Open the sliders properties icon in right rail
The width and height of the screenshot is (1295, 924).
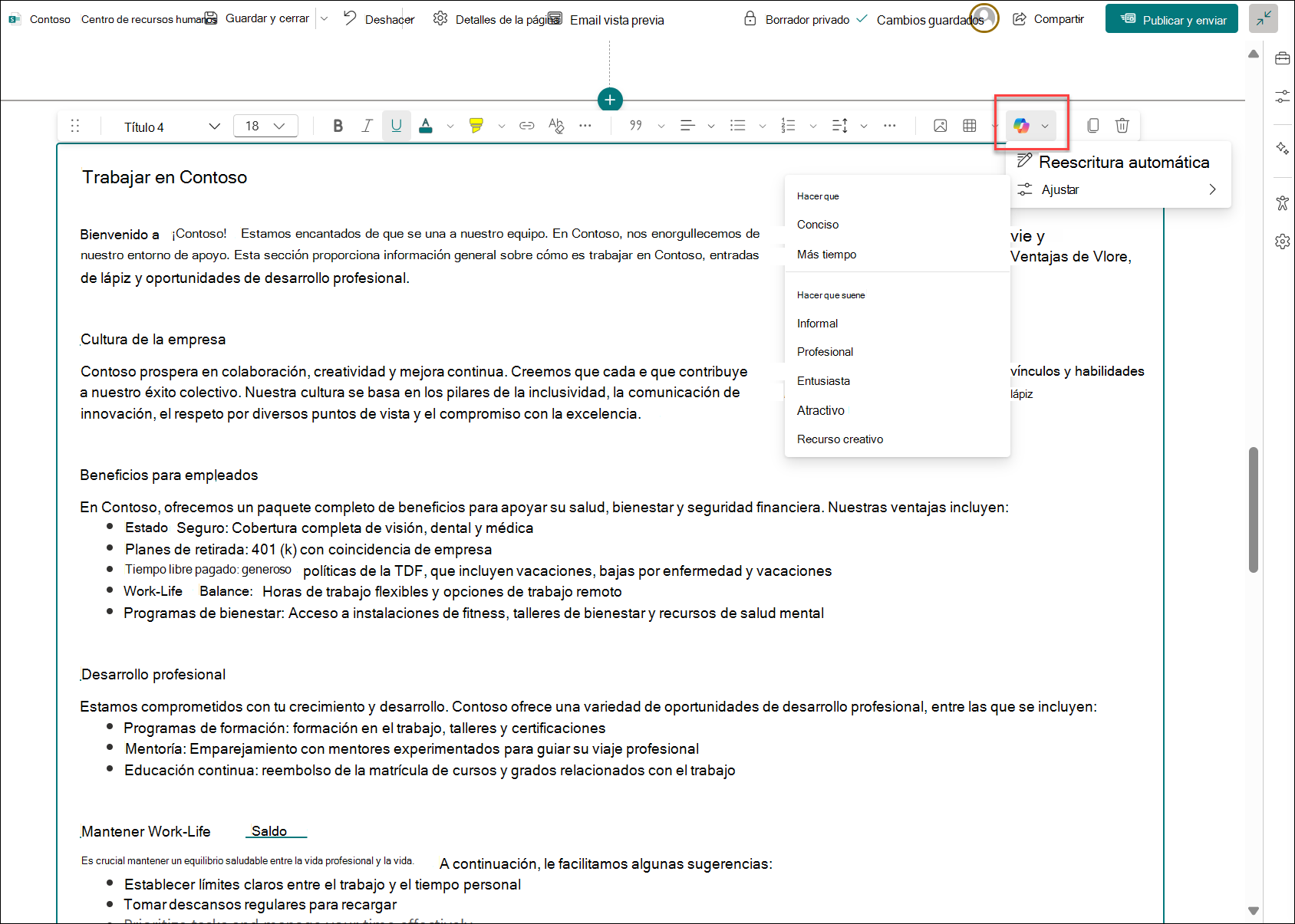[1282, 97]
